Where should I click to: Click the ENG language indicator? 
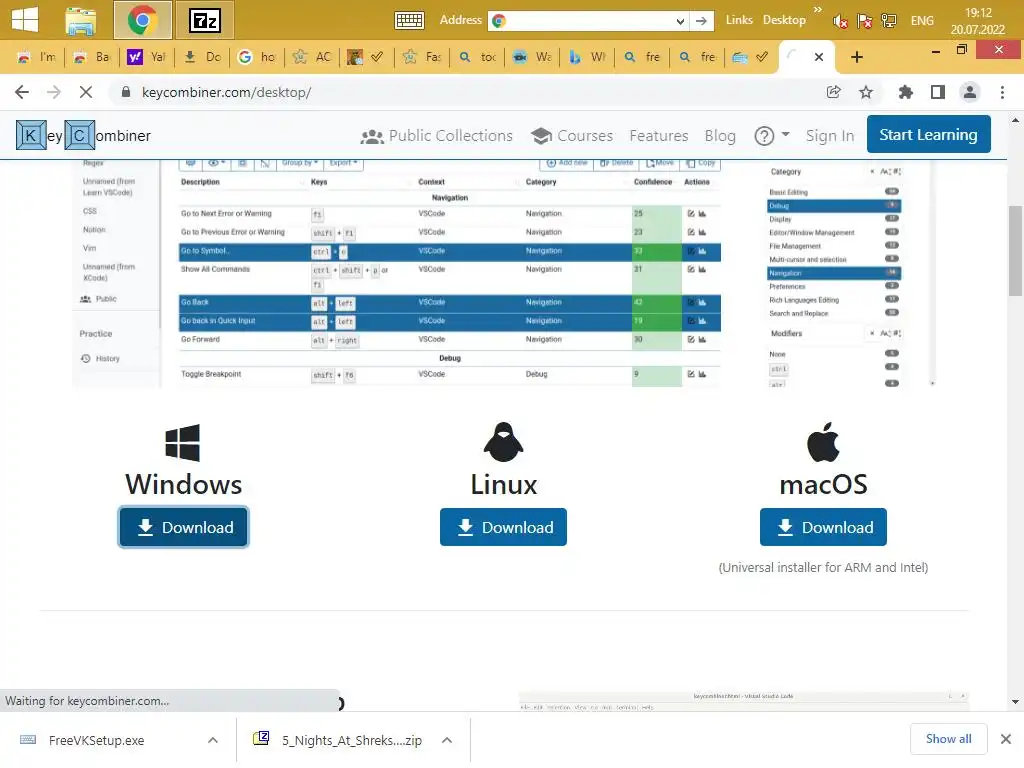922,21
